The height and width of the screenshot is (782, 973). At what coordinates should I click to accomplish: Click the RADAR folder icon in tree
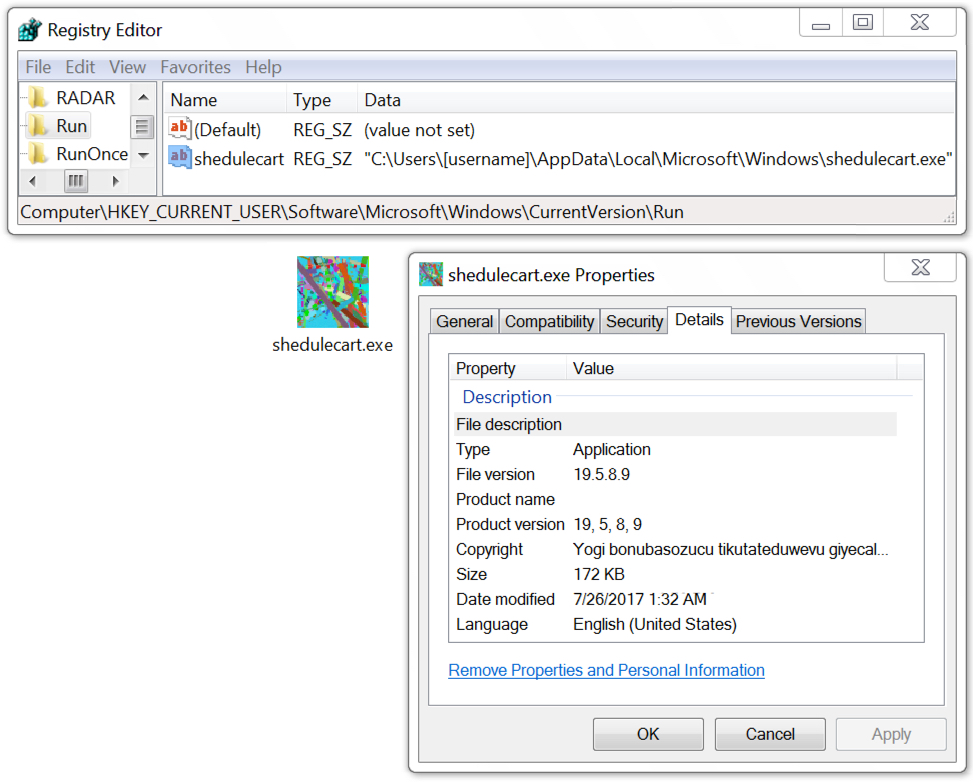click(38, 97)
